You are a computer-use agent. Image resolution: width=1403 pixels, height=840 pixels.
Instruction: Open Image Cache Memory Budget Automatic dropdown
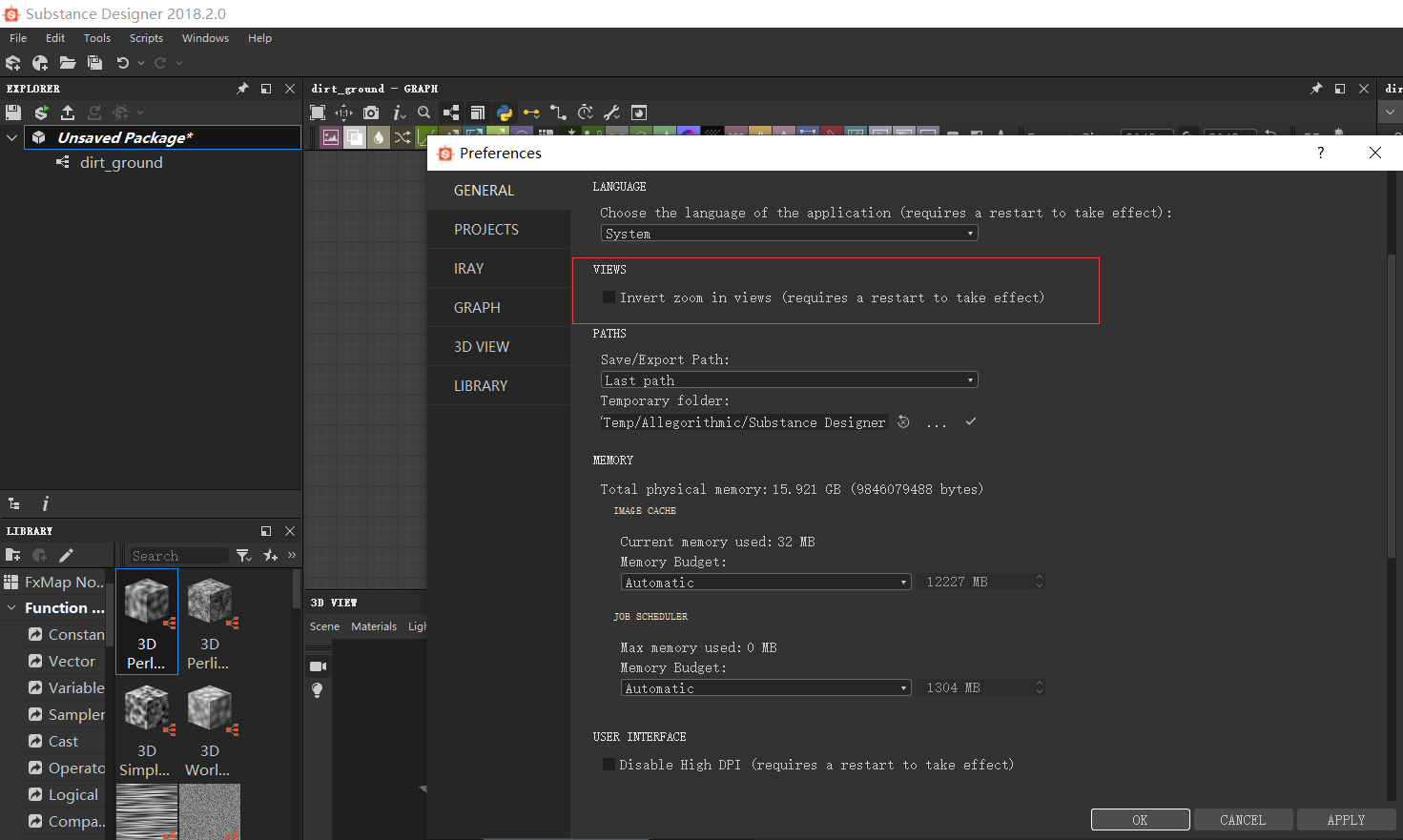pyautogui.click(x=766, y=583)
